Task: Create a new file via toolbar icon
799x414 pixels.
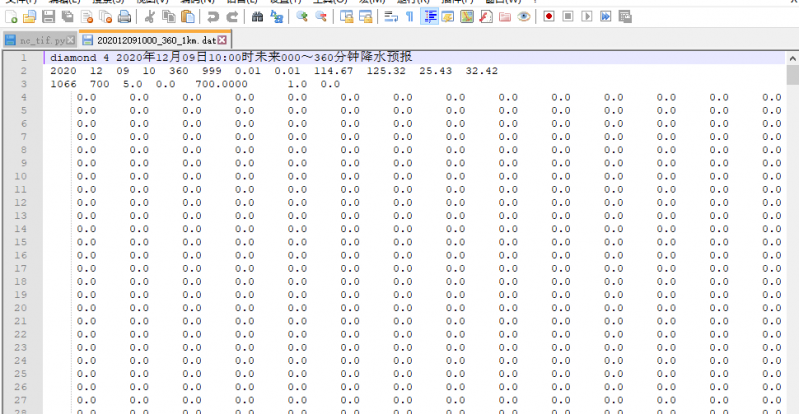Action: click(x=11, y=17)
